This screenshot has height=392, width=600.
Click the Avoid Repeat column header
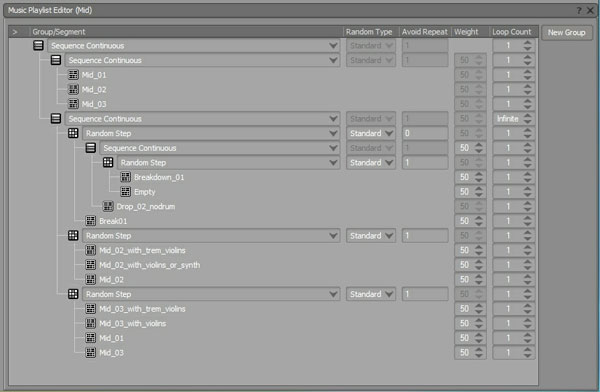click(x=425, y=32)
